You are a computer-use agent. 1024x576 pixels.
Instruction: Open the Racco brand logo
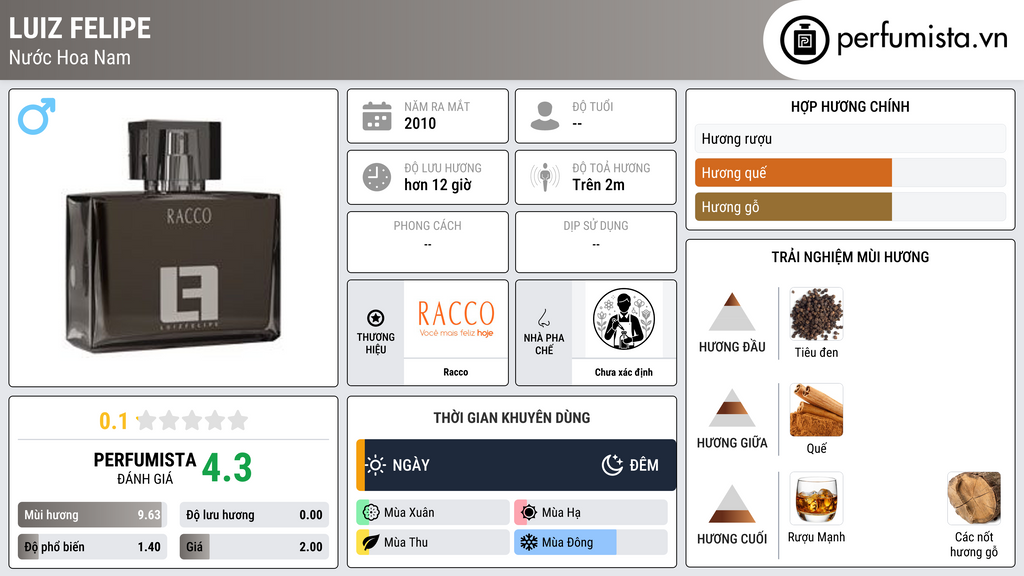coord(456,319)
